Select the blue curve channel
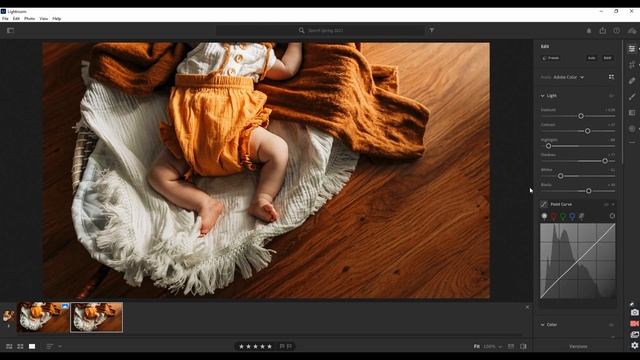Image resolution: width=640 pixels, height=360 pixels. click(x=572, y=216)
